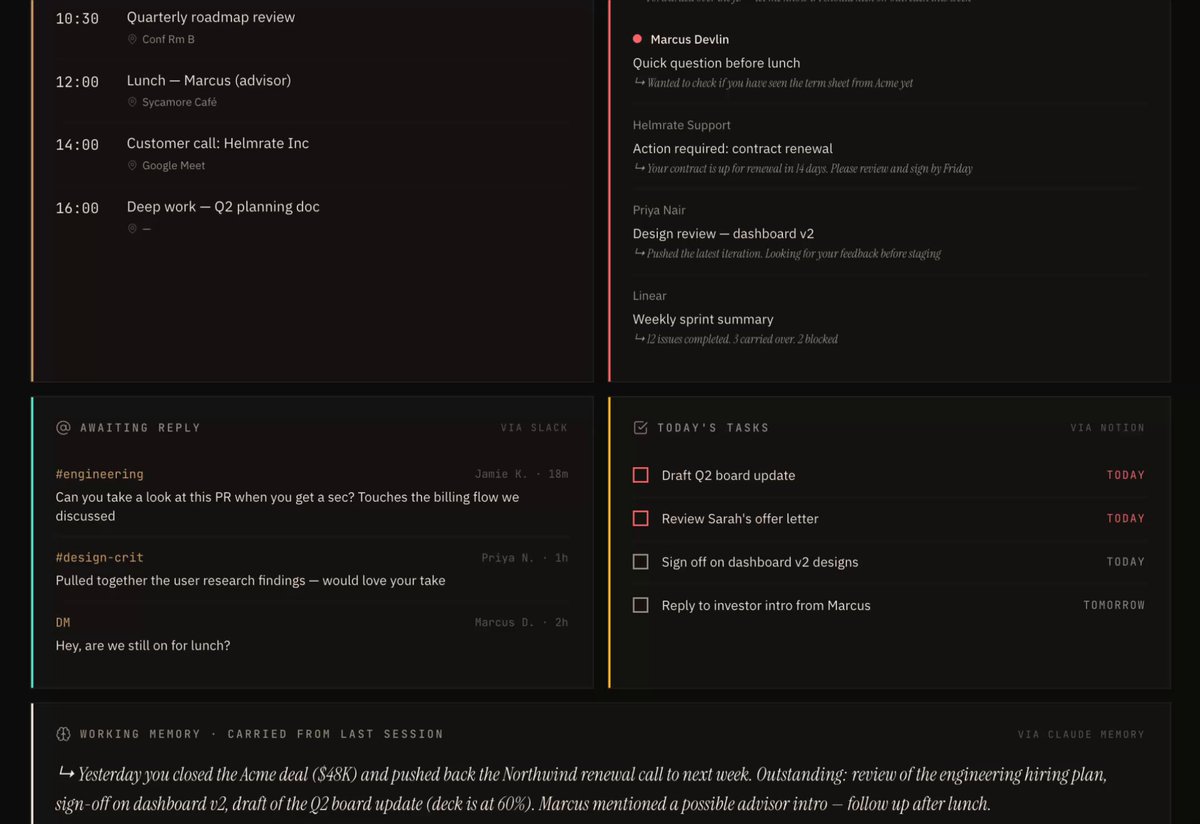Screen dimensions: 1200x824
Task: Open the #design-crit channel message
Action: click(312, 569)
